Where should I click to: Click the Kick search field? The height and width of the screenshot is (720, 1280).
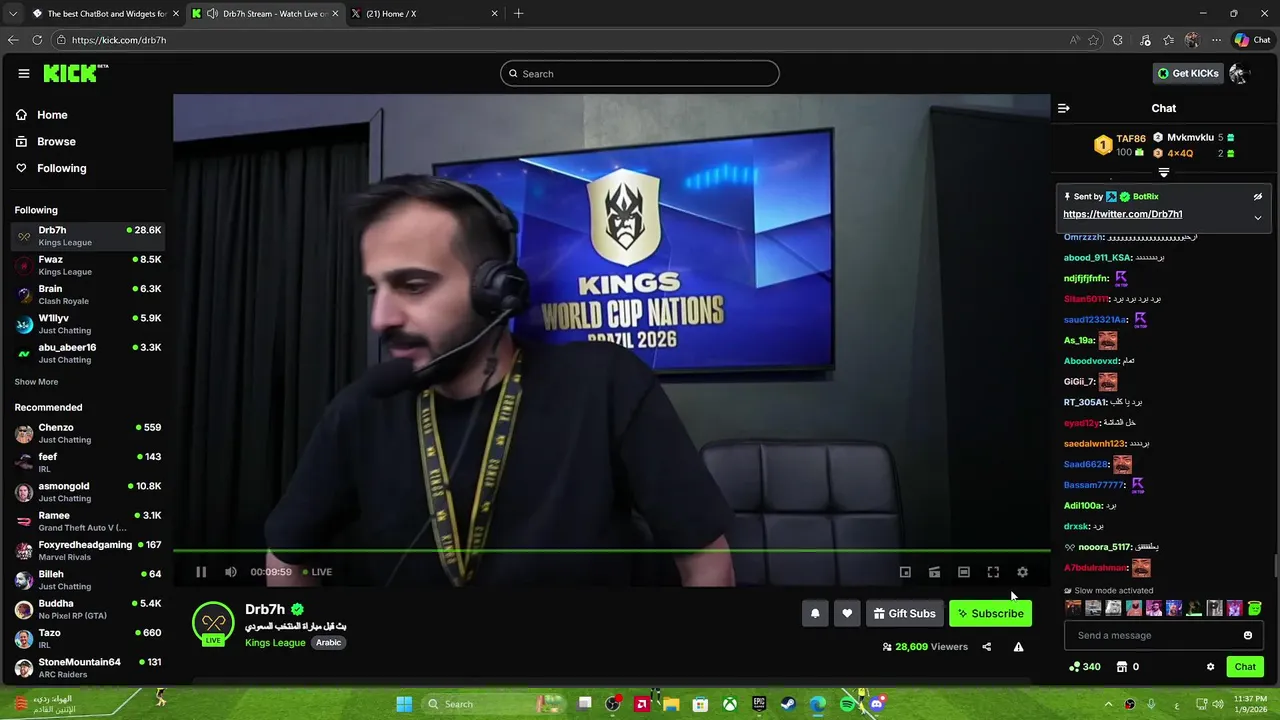[640, 73]
